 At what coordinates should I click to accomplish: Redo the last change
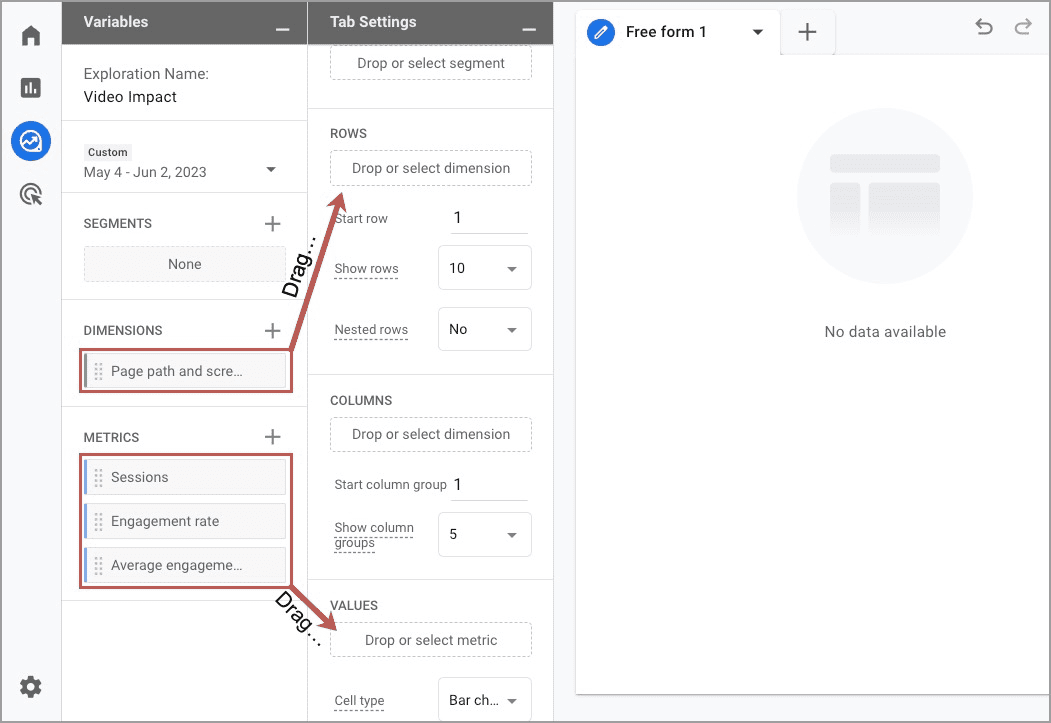(1023, 27)
